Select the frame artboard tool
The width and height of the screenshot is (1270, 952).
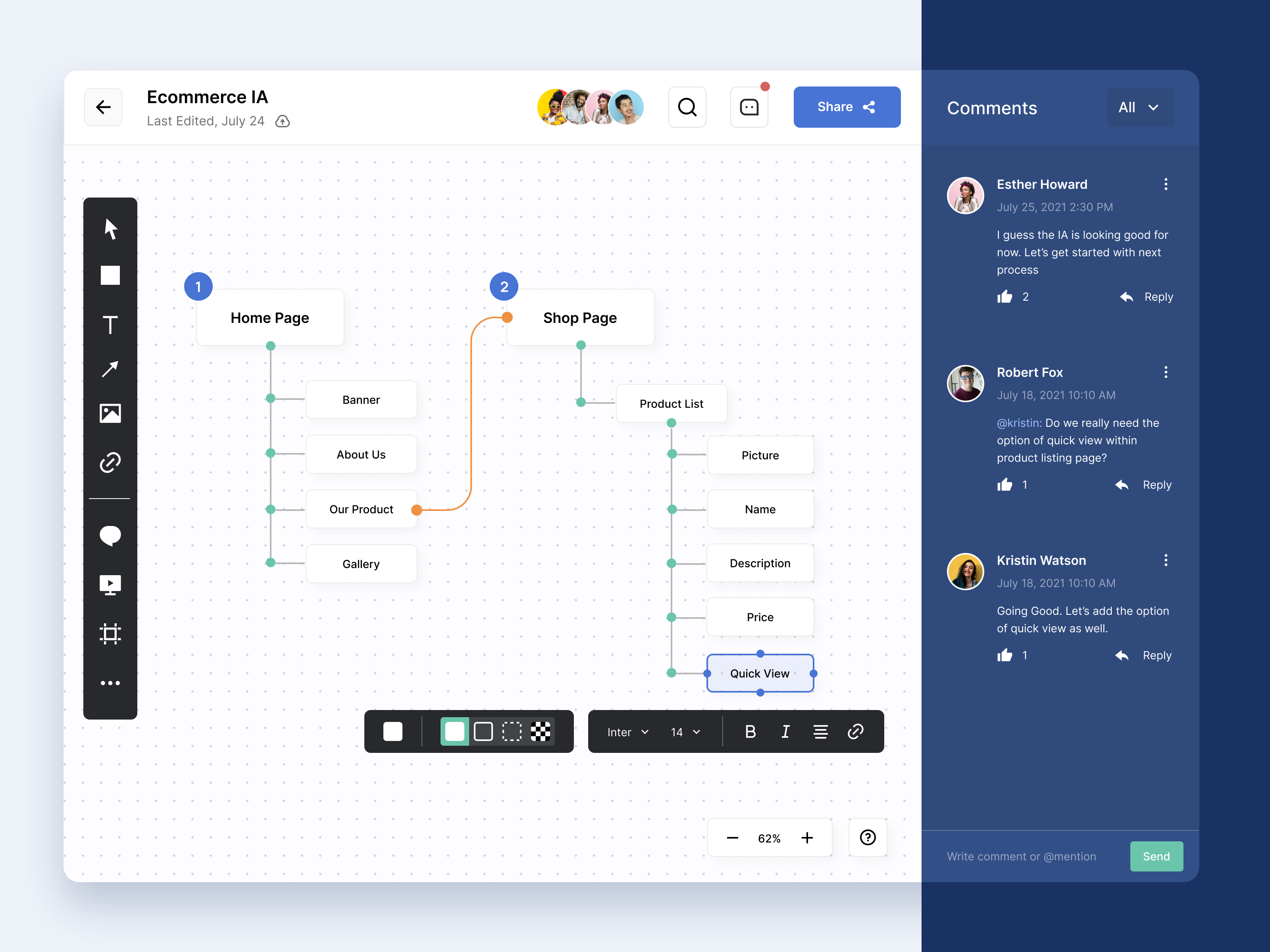(110, 634)
